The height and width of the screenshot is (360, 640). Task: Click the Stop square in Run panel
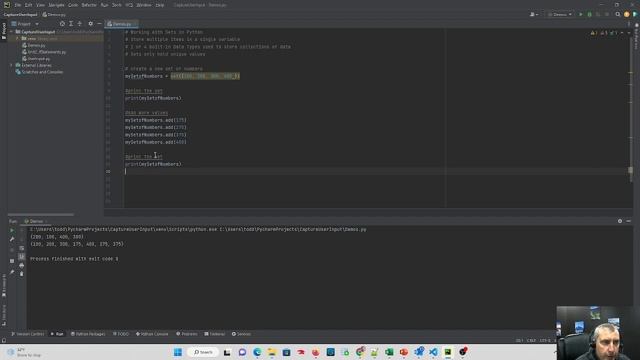click(x=12, y=260)
